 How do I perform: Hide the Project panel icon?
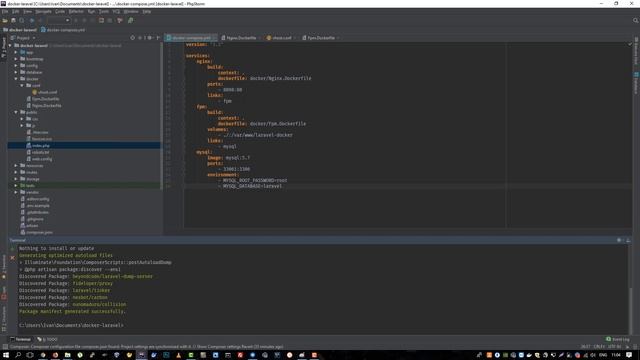coord(158,38)
